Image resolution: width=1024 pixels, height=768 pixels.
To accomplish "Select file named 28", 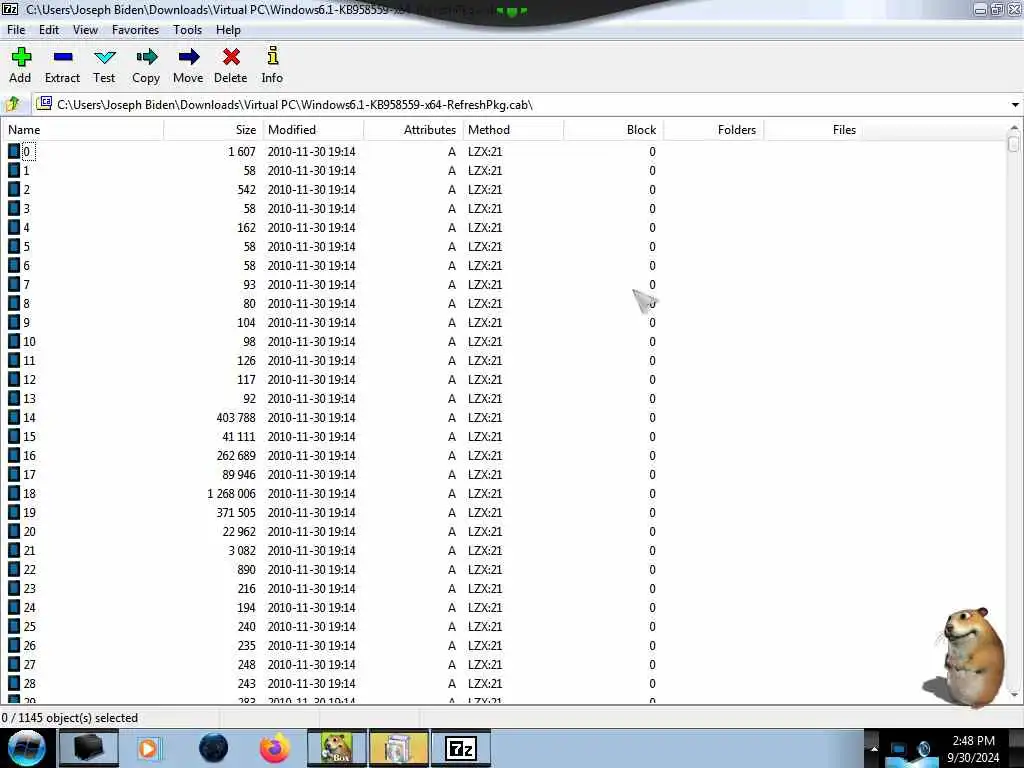I will click(x=29, y=684).
